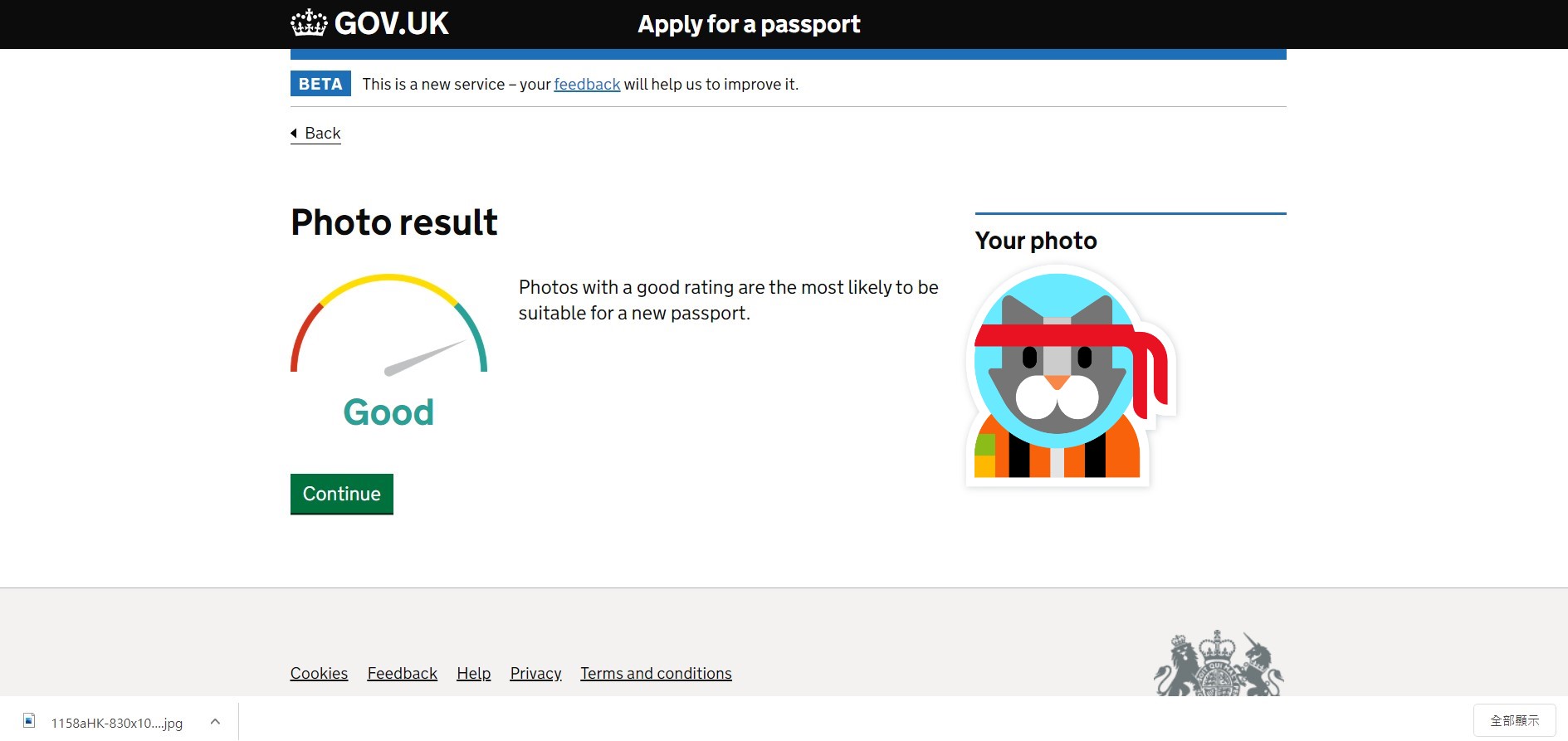Viewport: 1568px width, 741px height.
Task: Click the Show all downloads button
Action: (1514, 720)
